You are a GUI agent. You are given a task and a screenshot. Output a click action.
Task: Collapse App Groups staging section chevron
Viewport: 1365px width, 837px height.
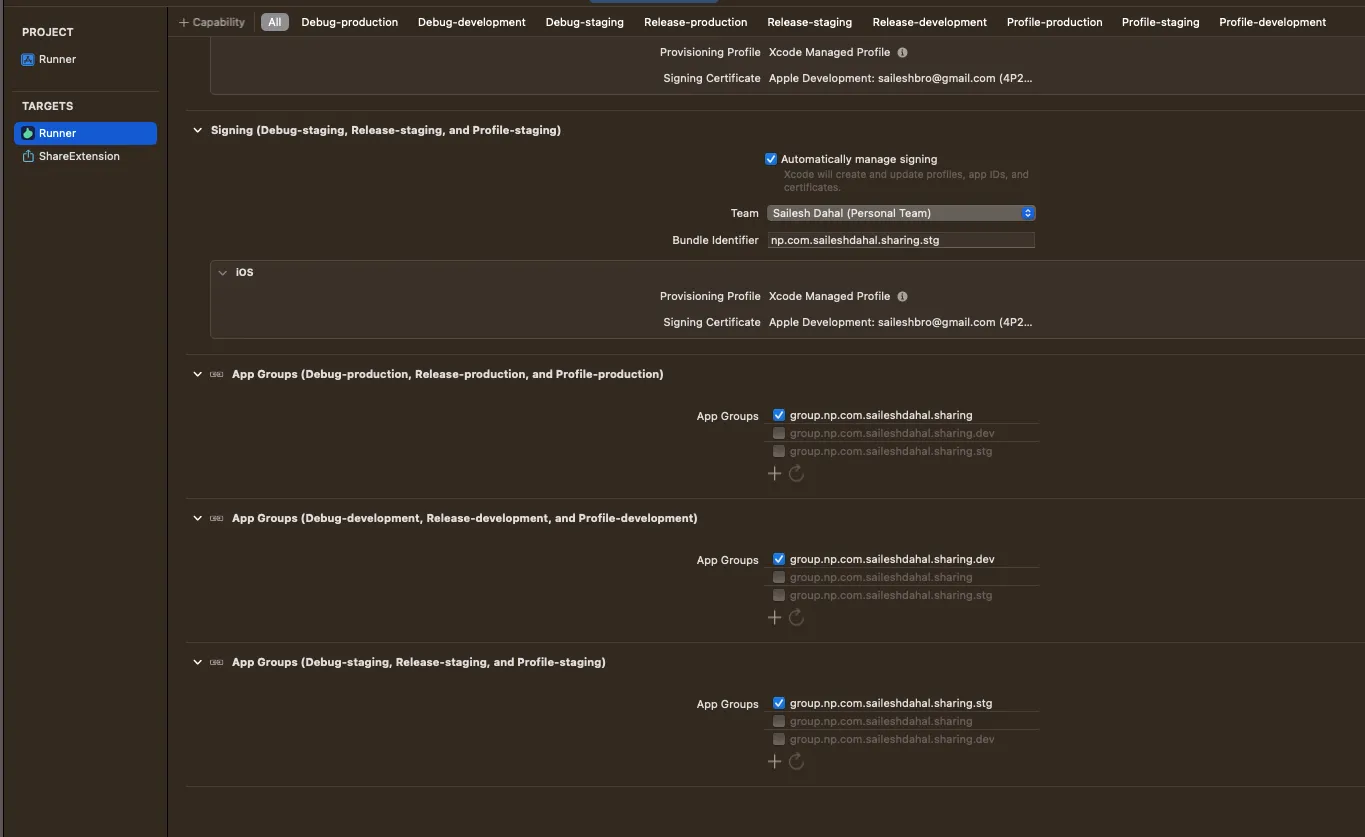[197, 662]
